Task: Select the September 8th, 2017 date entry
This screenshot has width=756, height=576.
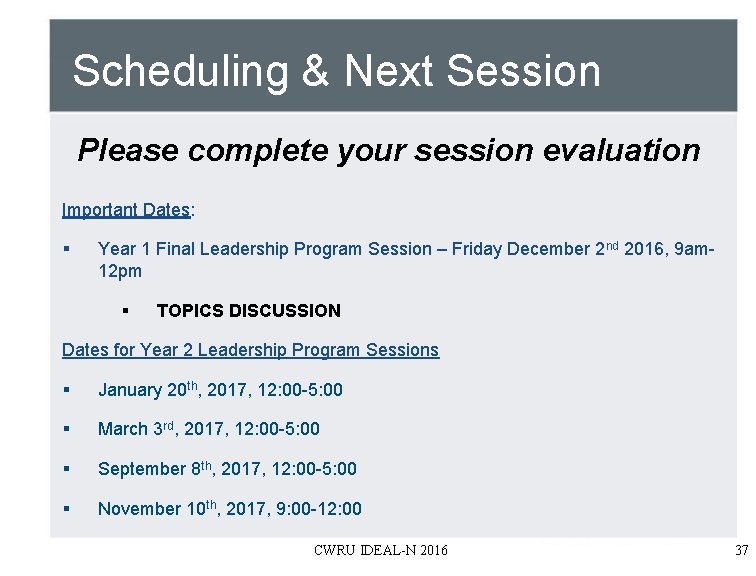Action: (227, 469)
